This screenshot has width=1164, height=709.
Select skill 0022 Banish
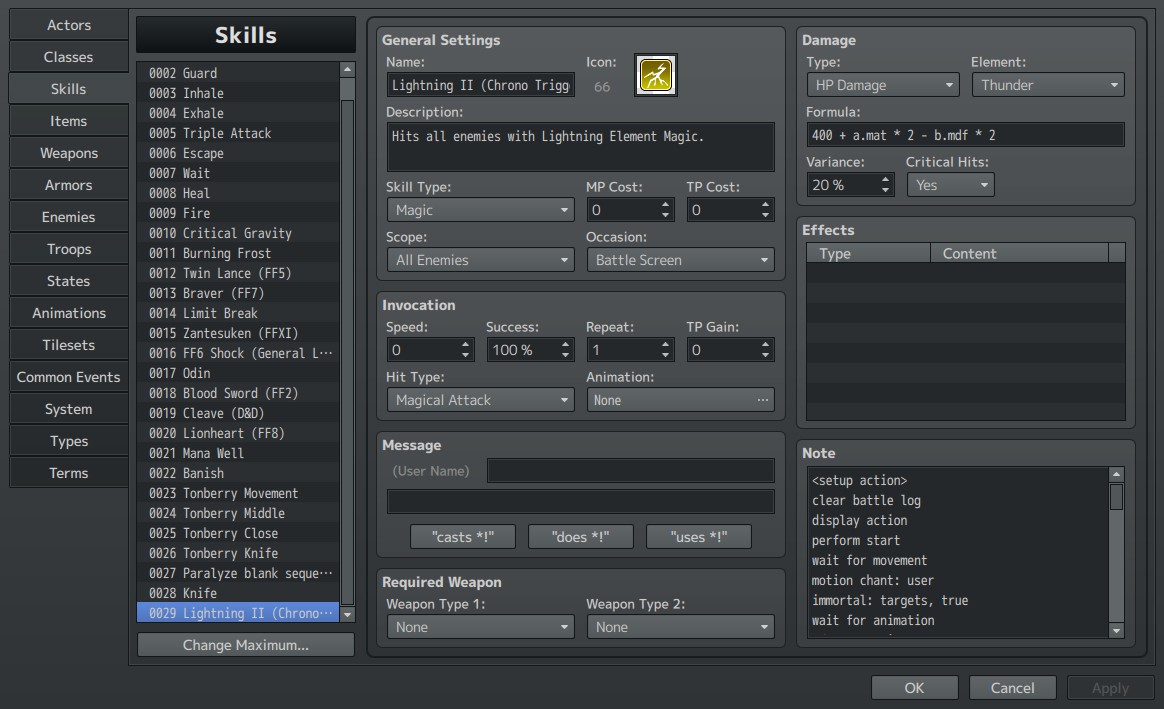click(238, 473)
